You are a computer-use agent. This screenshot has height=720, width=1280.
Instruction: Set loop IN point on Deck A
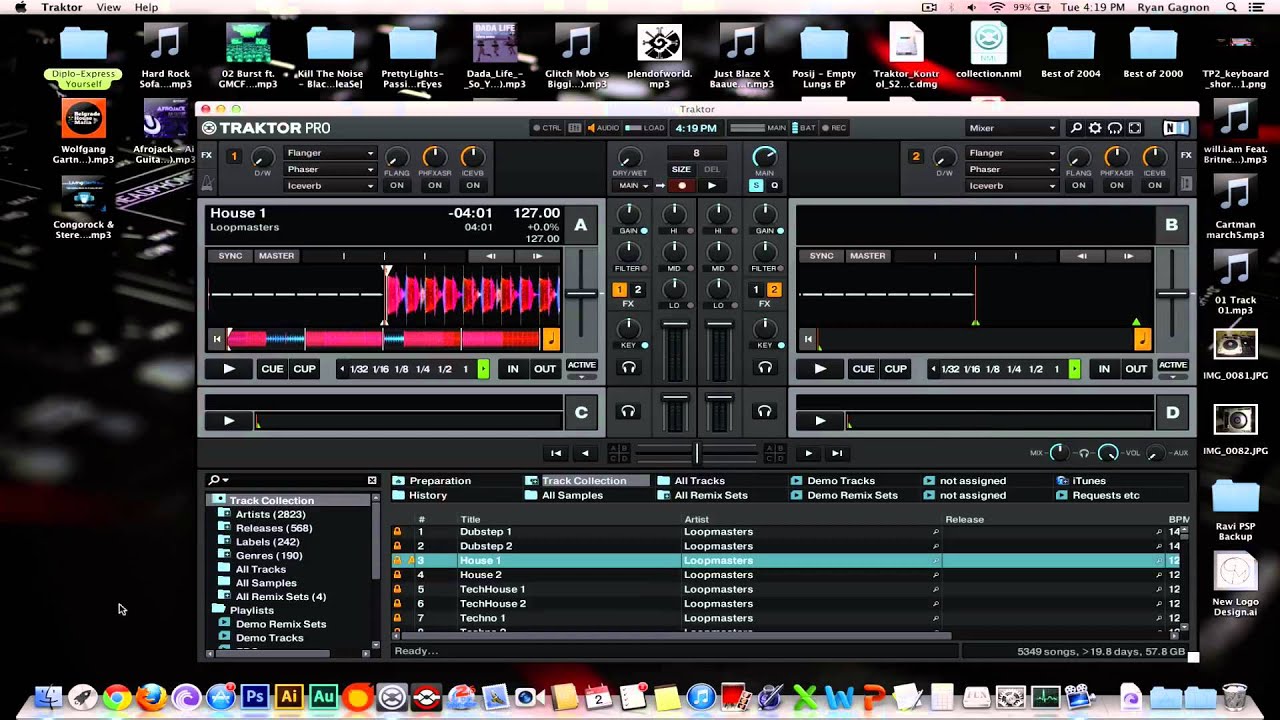tap(513, 369)
